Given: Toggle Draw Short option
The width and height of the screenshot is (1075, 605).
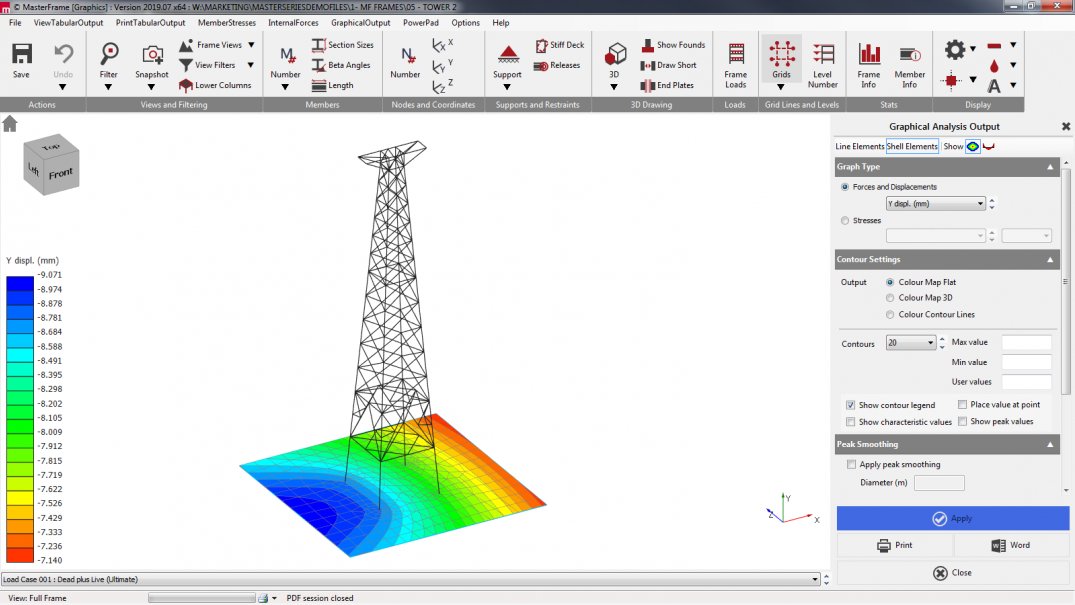Looking at the screenshot, I should tap(668, 65).
